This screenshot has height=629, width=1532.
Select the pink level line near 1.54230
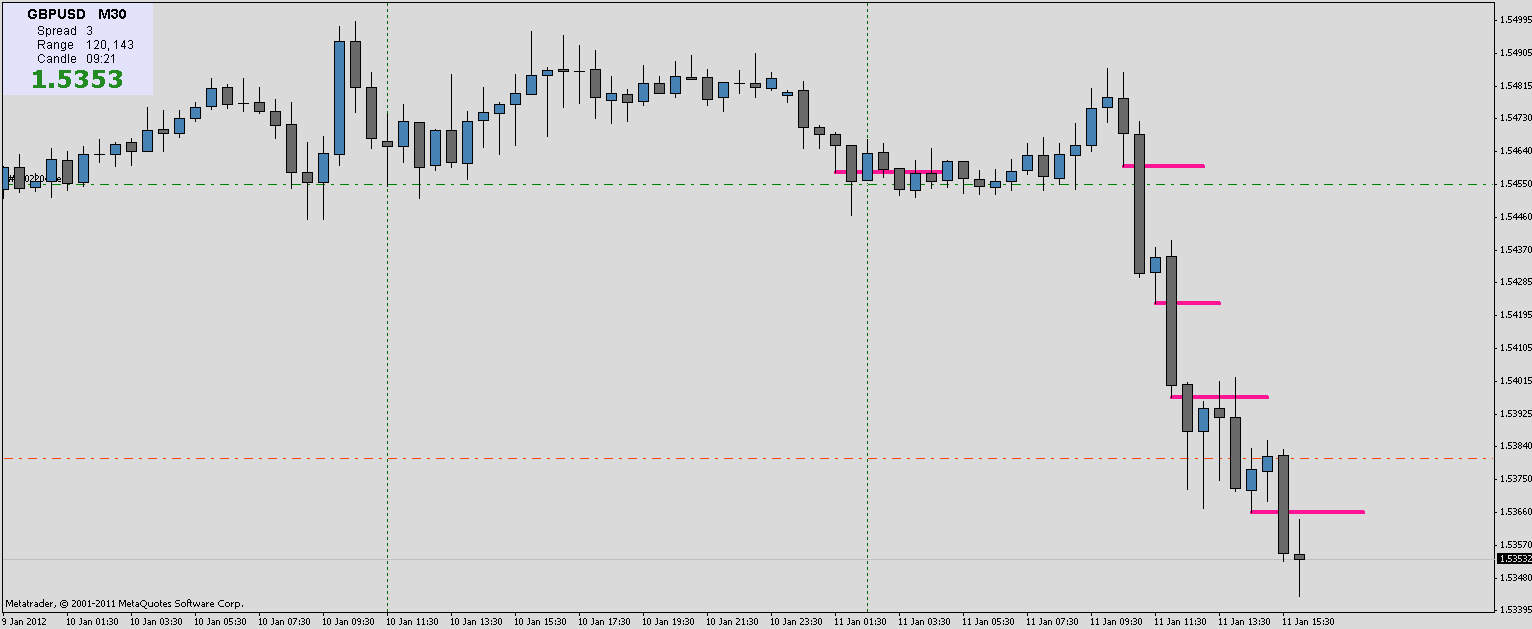point(1188,302)
